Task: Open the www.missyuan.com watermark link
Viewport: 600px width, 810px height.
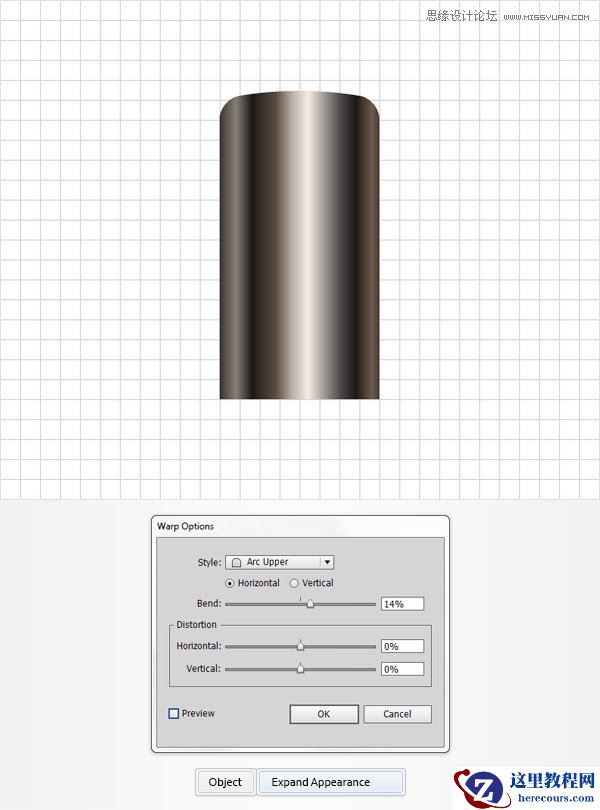Action: (546, 17)
